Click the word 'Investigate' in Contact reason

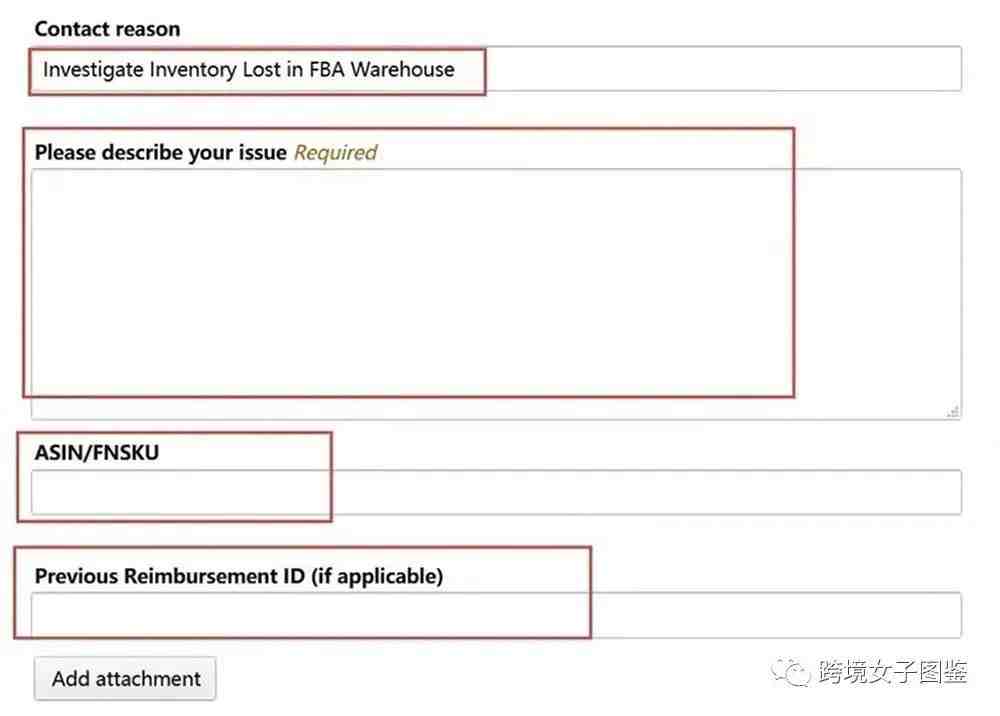tap(93, 69)
